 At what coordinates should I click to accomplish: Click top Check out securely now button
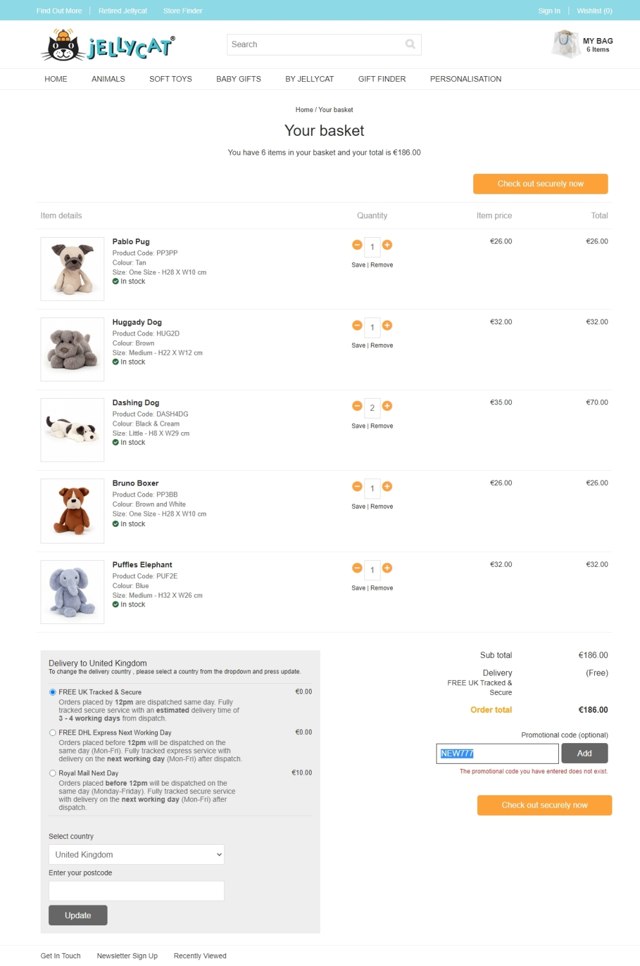540,184
